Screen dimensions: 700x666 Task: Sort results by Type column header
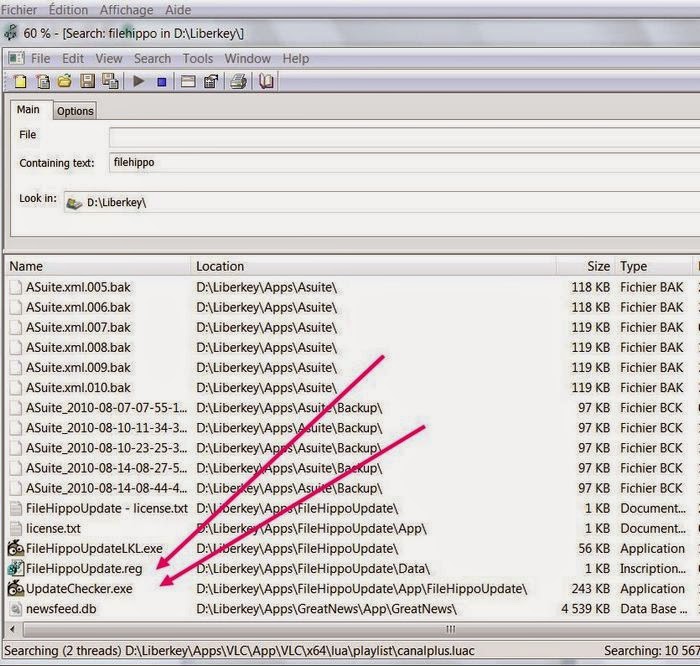[653, 266]
